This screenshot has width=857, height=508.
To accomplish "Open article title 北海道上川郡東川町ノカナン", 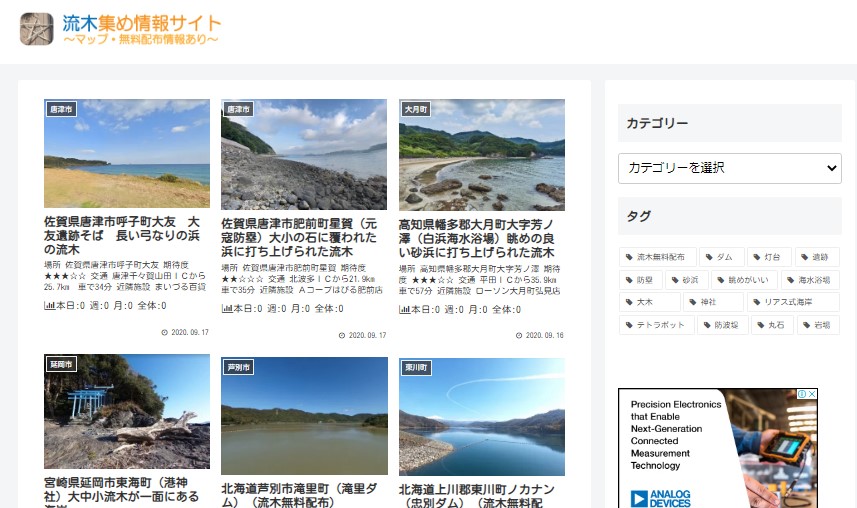I will click(477, 496).
